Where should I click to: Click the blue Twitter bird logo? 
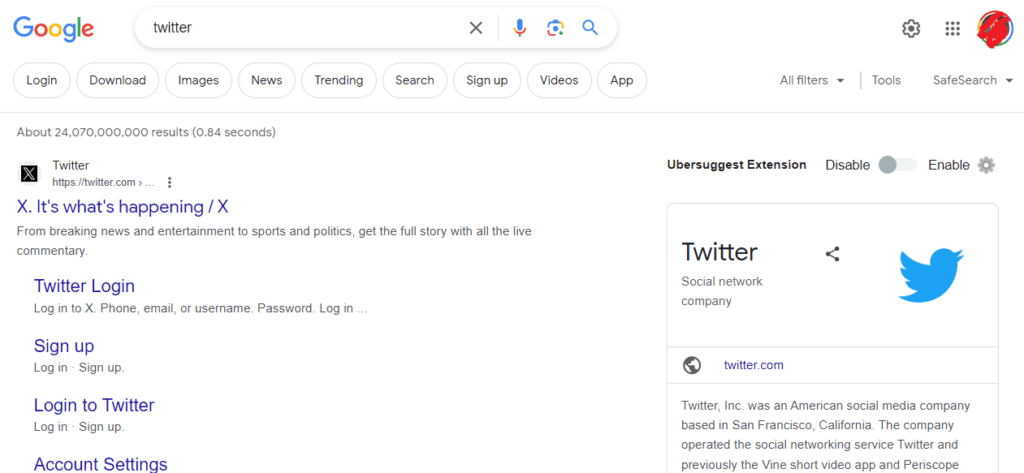tap(931, 274)
